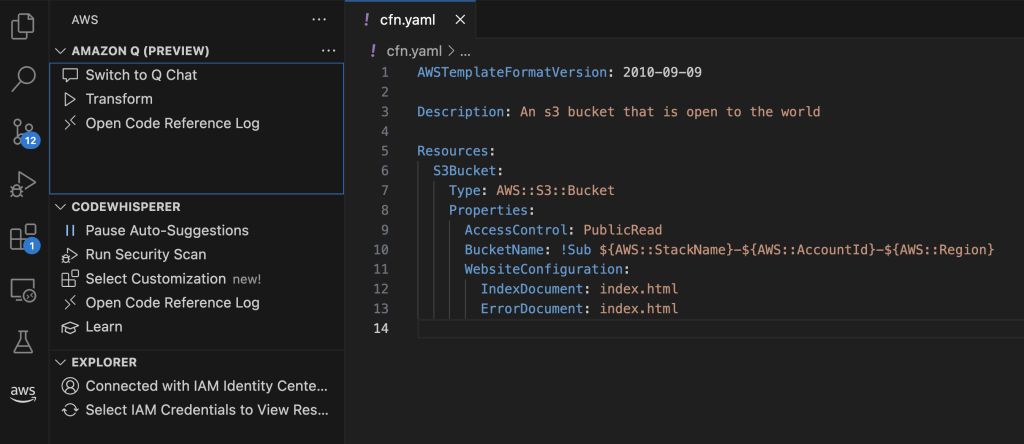Open the breadcrumb ellipsis after cfn.yaml
The width and height of the screenshot is (1024, 444).
click(x=464, y=50)
